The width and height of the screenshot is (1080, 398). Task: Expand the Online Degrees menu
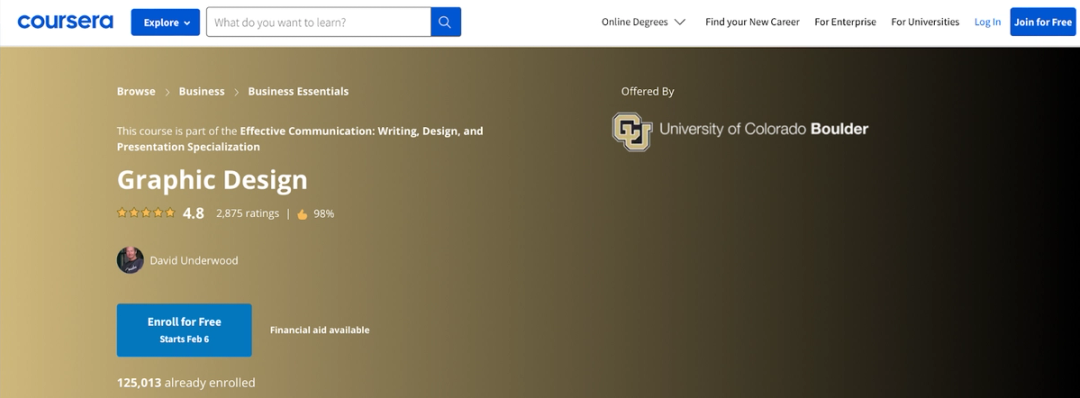643,22
